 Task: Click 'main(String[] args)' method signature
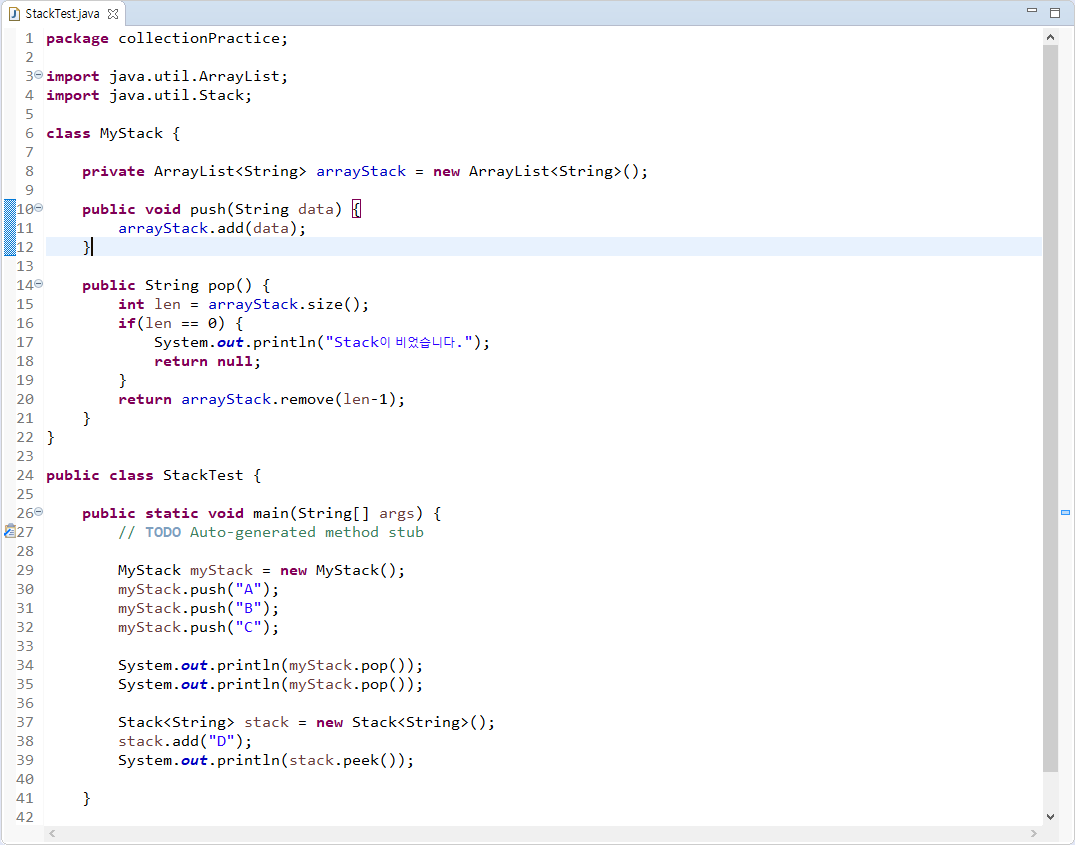coord(338,513)
